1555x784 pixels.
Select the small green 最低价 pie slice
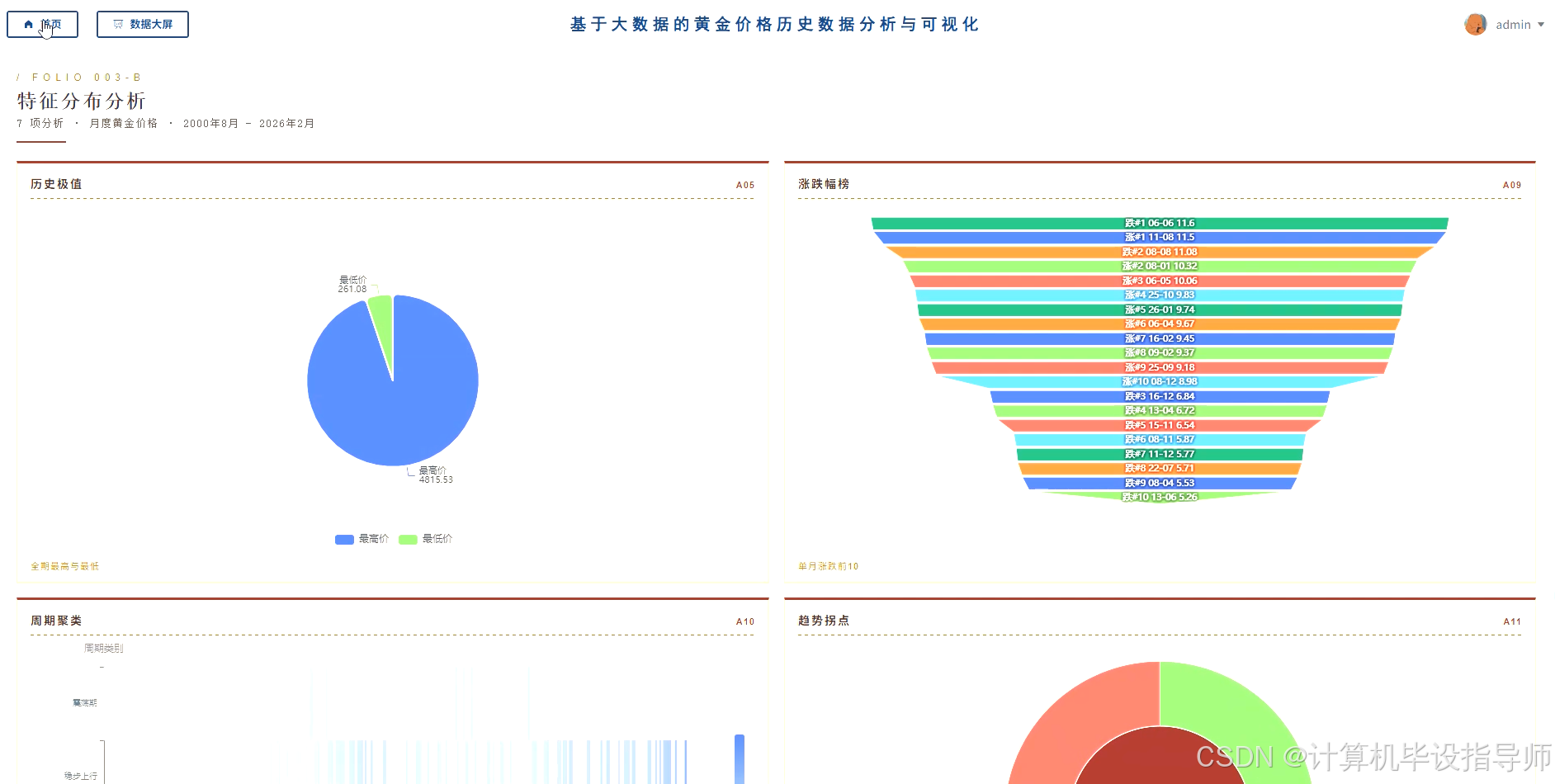[x=381, y=322]
